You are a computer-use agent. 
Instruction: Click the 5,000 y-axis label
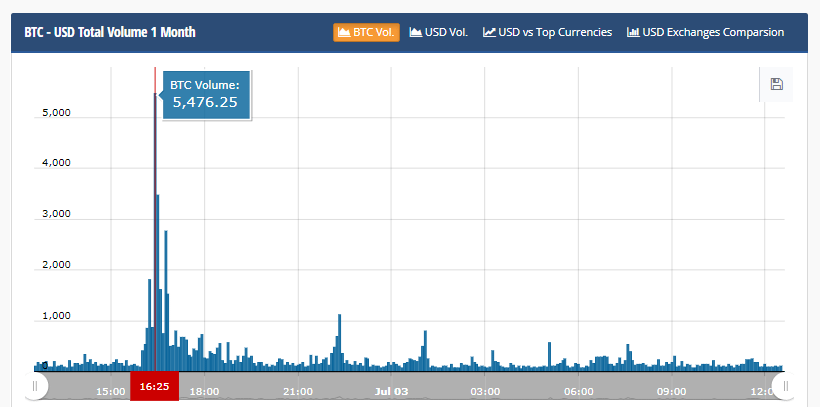tap(56, 112)
